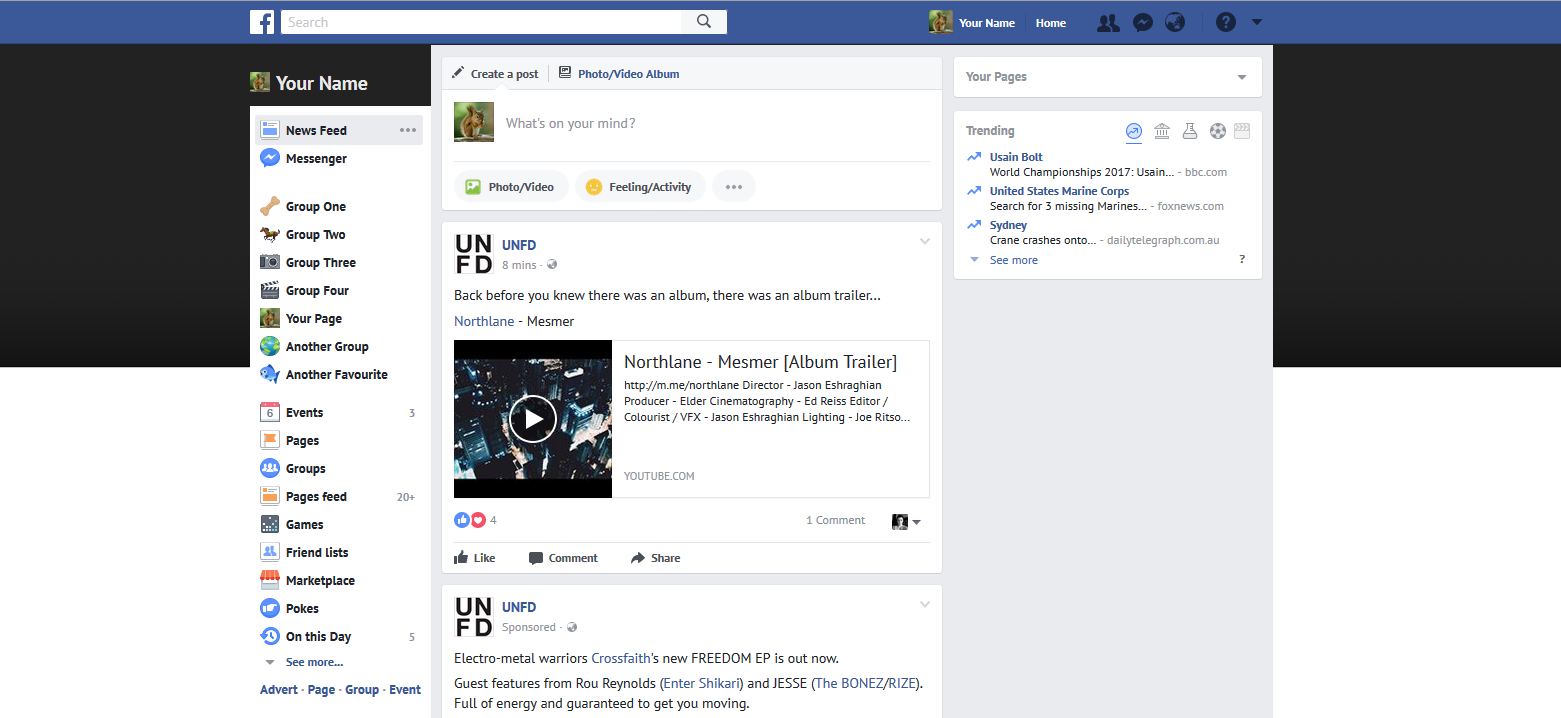Select Top Trends icon in Trending
This screenshot has height=718, width=1561.
pyautogui.click(x=1133, y=131)
